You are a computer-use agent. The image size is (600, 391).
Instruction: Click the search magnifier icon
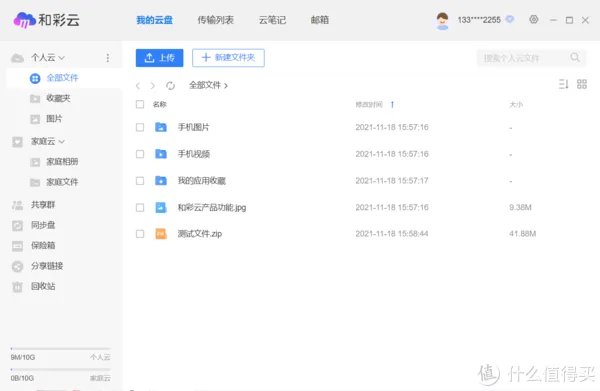[x=575, y=57]
